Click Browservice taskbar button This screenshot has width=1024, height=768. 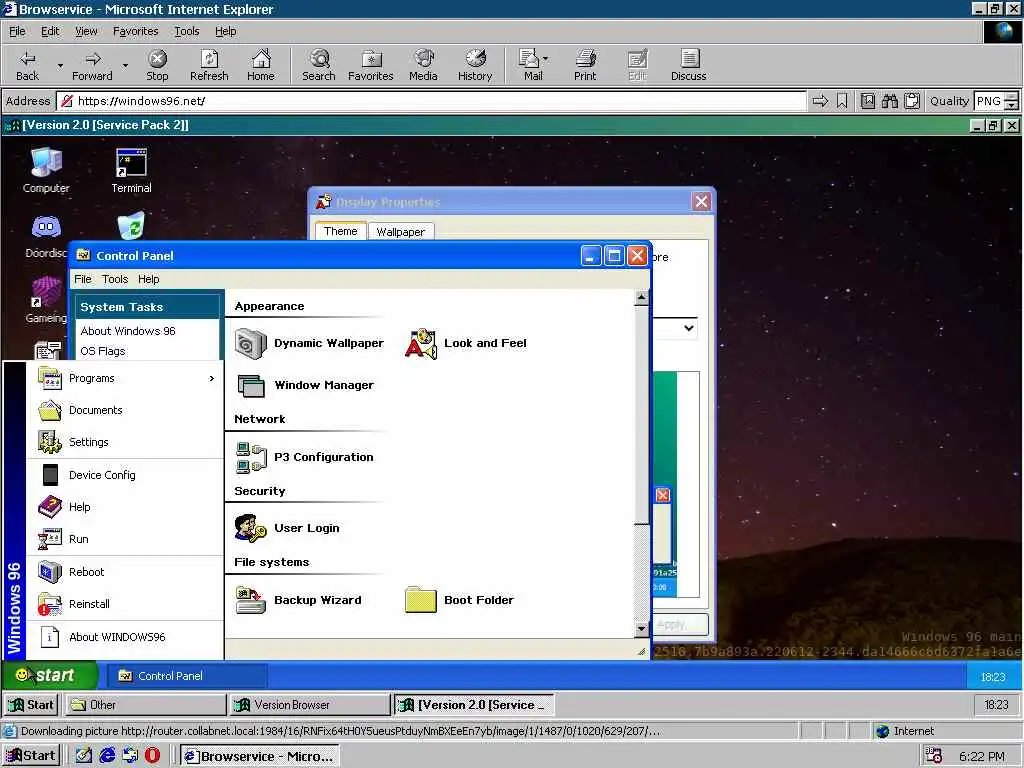pos(259,756)
